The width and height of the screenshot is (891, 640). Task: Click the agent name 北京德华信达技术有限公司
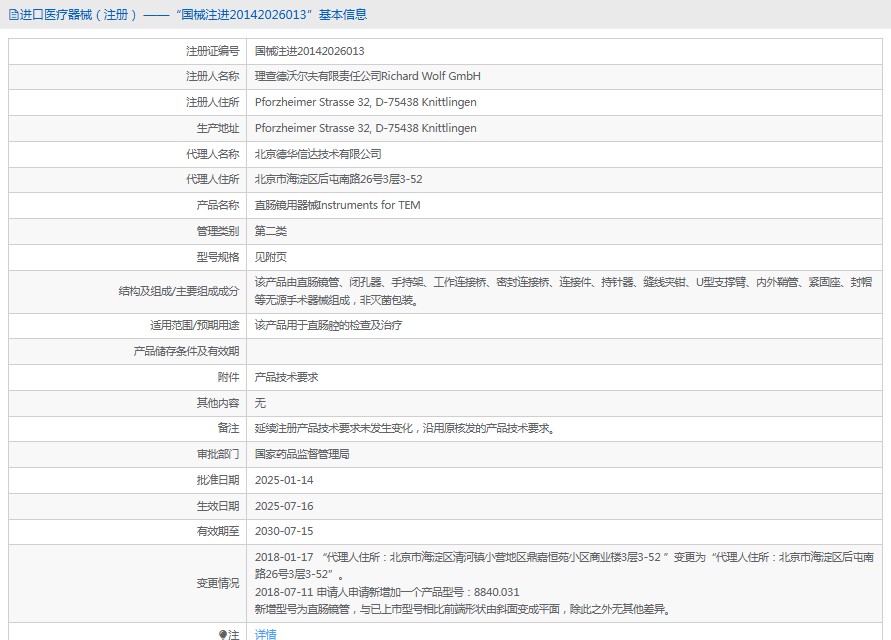pyautogui.click(x=318, y=154)
